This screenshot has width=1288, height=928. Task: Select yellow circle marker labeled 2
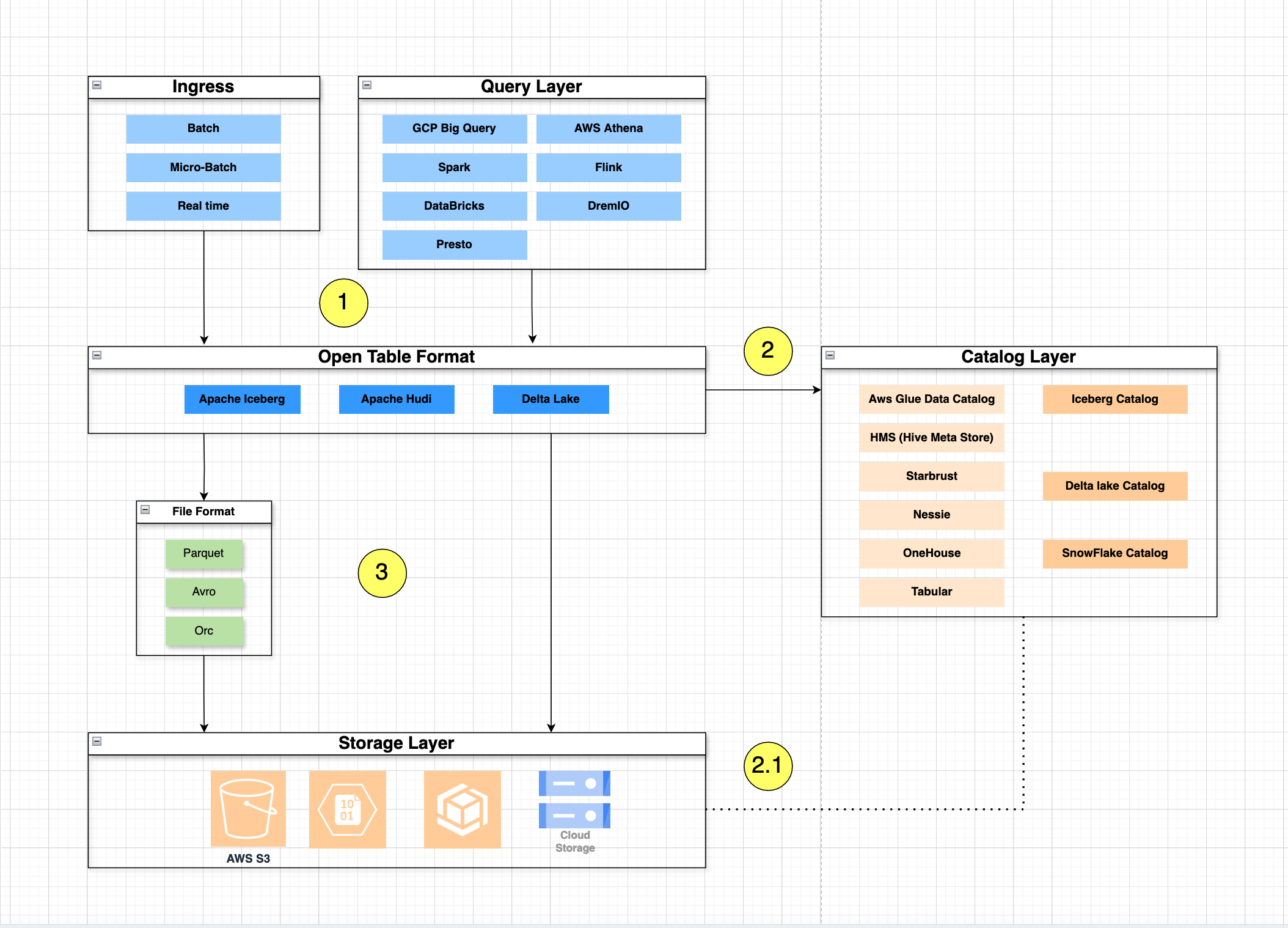768,351
